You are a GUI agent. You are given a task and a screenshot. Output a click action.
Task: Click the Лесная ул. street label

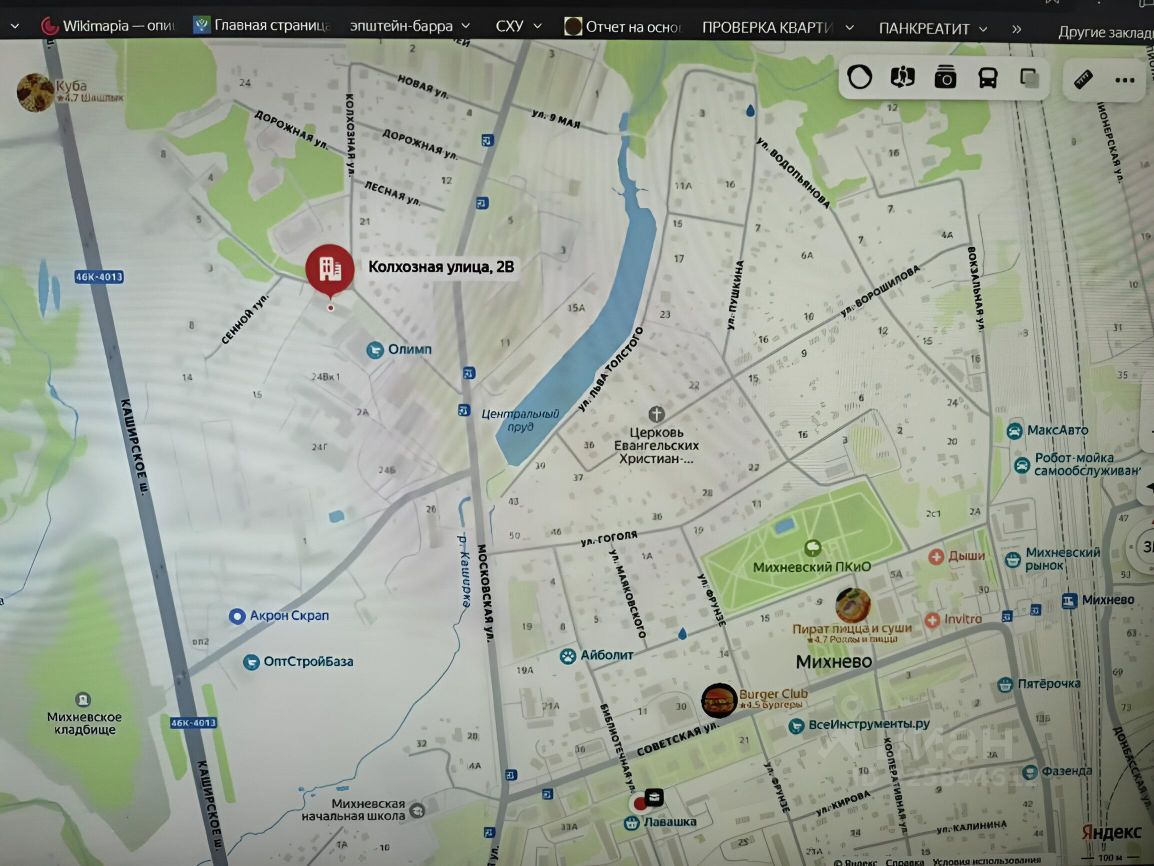[393, 194]
